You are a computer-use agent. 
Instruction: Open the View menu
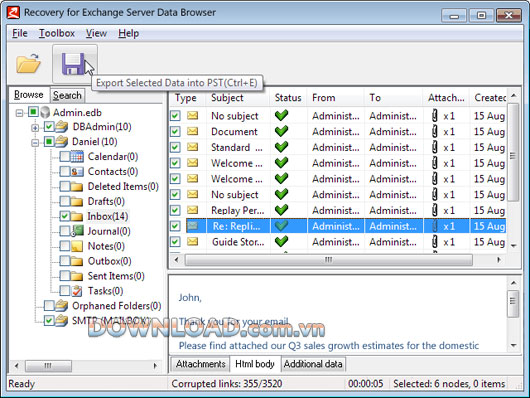pyautogui.click(x=96, y=33)
